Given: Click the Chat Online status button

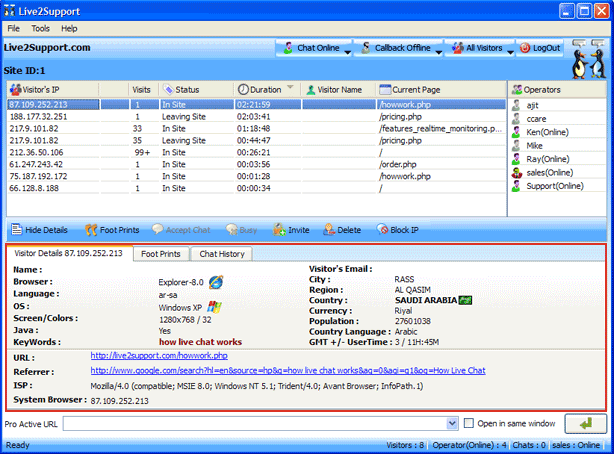Looking at the screenshot, I should 311,48.
